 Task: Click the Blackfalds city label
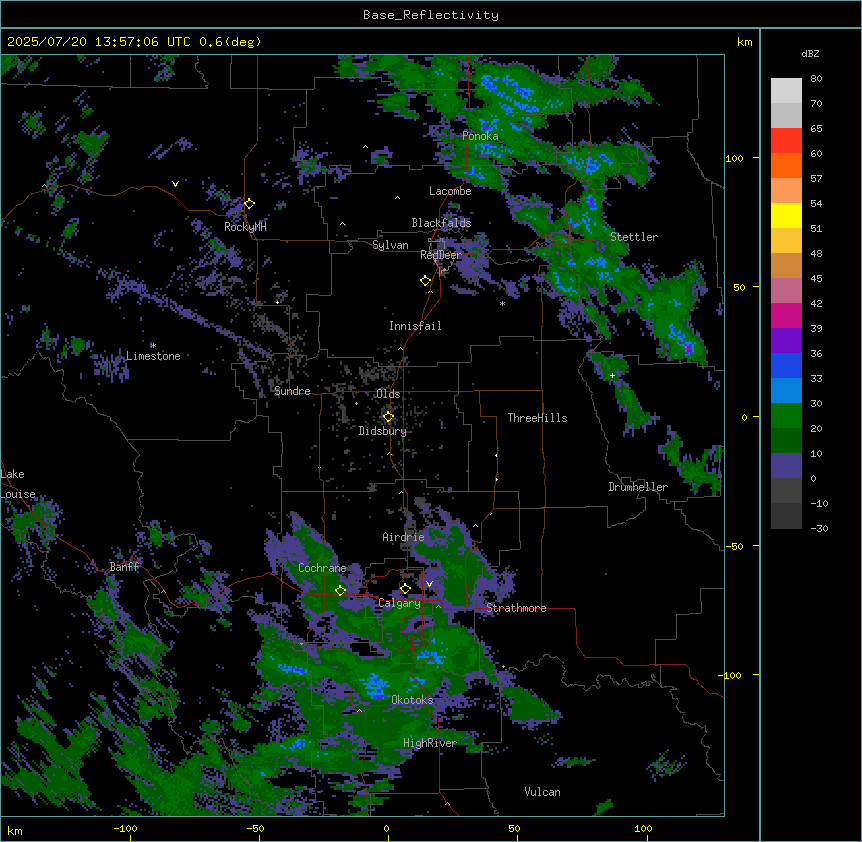[441, 223]
